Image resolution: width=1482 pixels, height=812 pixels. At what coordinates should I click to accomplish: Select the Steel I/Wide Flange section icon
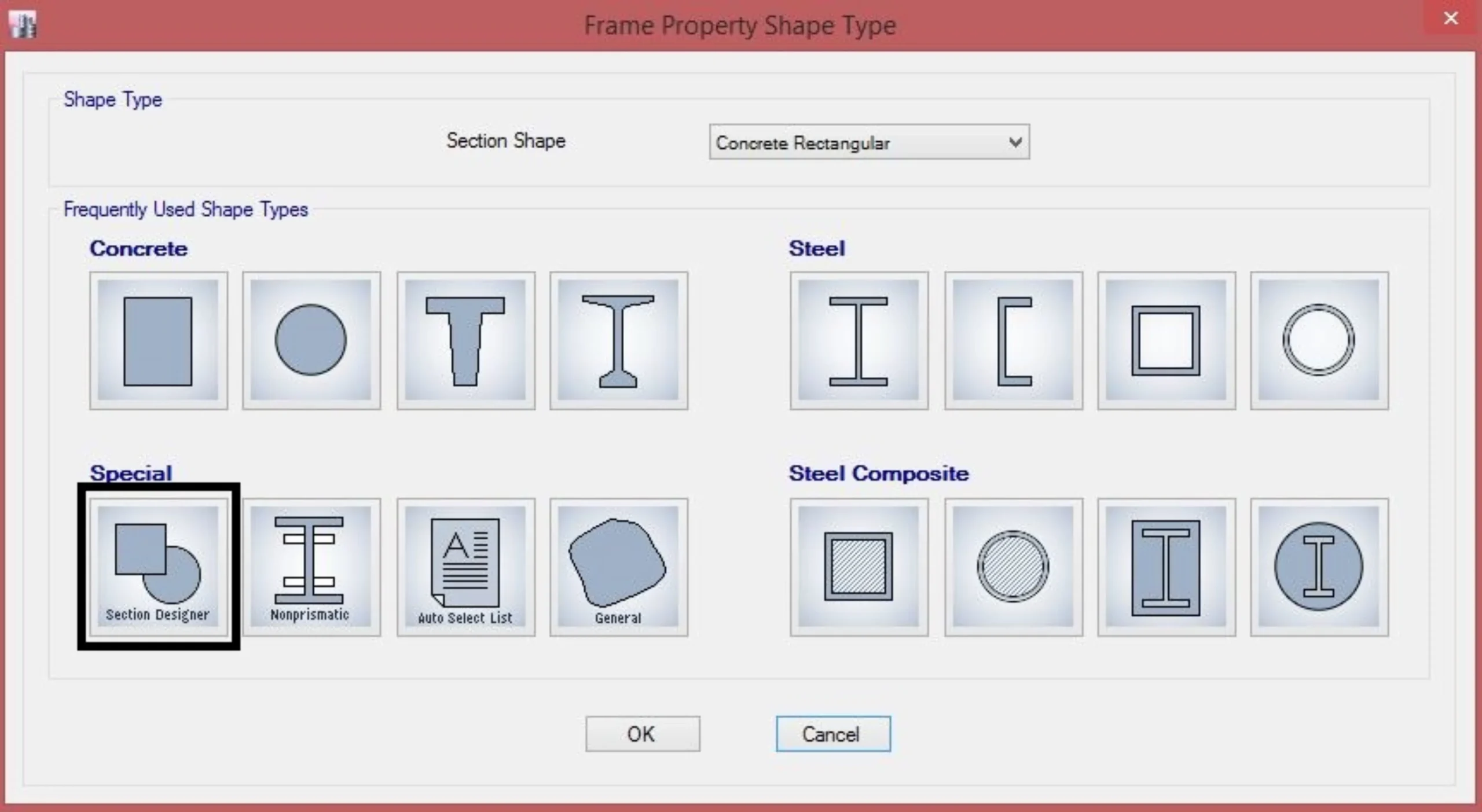click(859, 340)
